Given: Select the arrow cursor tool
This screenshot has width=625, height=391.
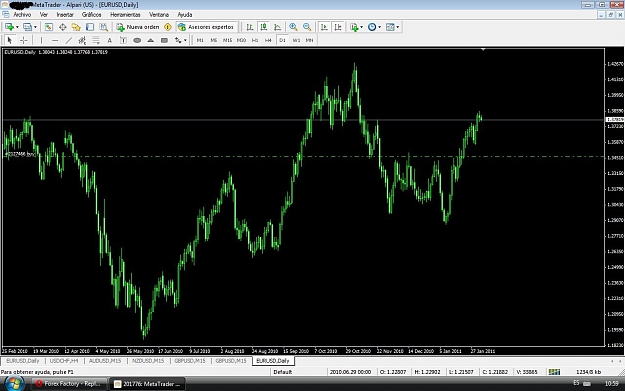Looking at the screenshot, I should [10, 40].
